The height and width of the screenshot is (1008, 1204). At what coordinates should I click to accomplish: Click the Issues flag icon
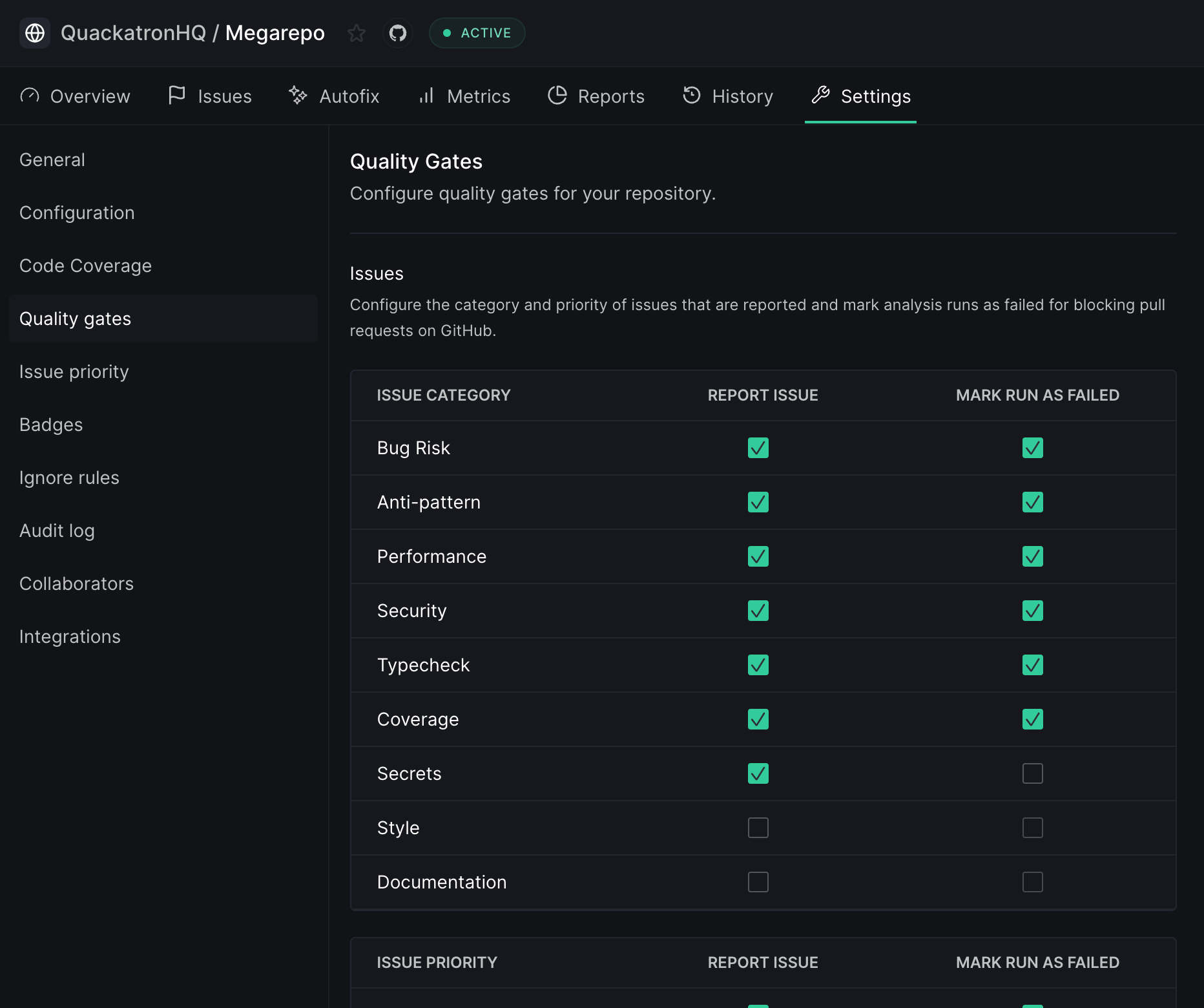tap(176, 96)
